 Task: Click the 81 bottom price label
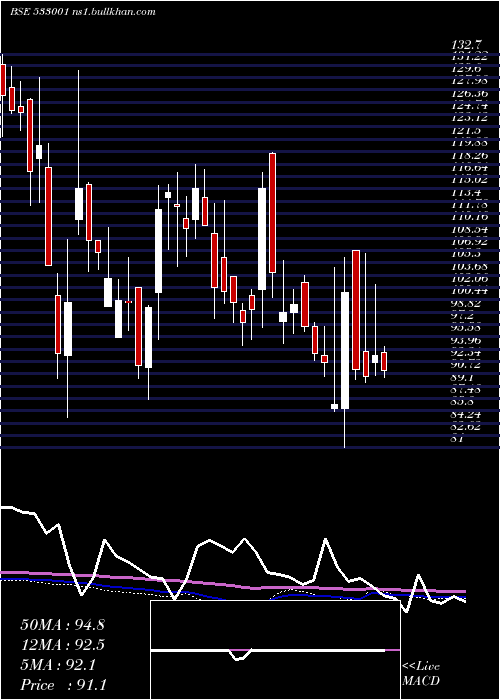coord(458,439)
